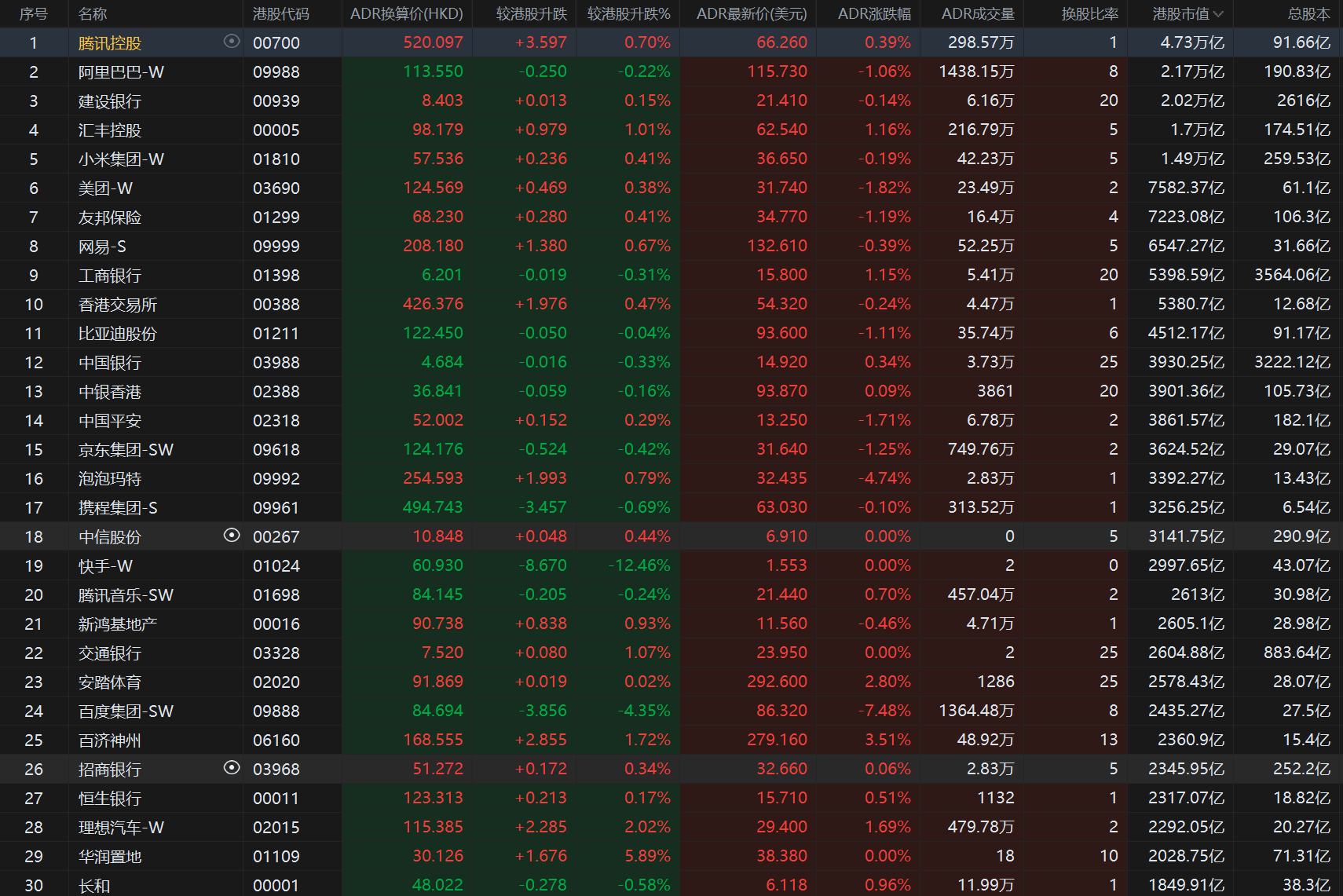Click the 理想汽车-W stock name
Viewport: 1343px width, 896px height.
coord(121,828)
